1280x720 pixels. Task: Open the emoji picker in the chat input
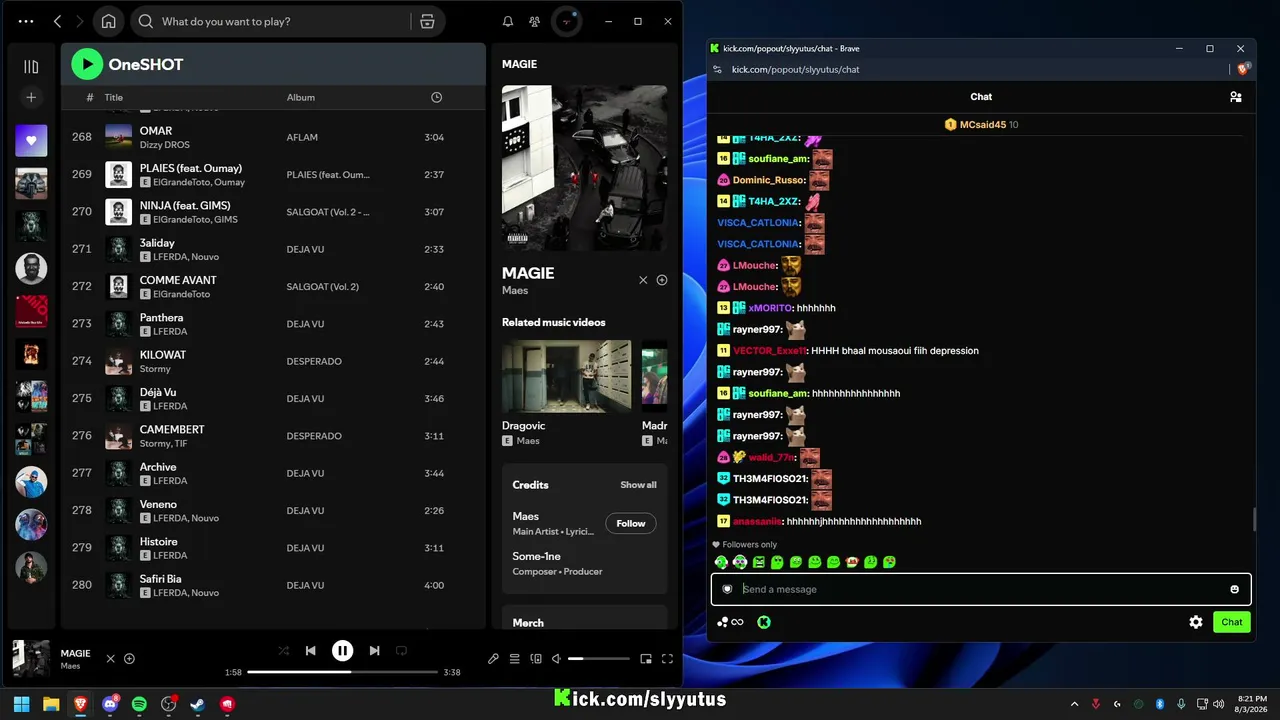1235,589
